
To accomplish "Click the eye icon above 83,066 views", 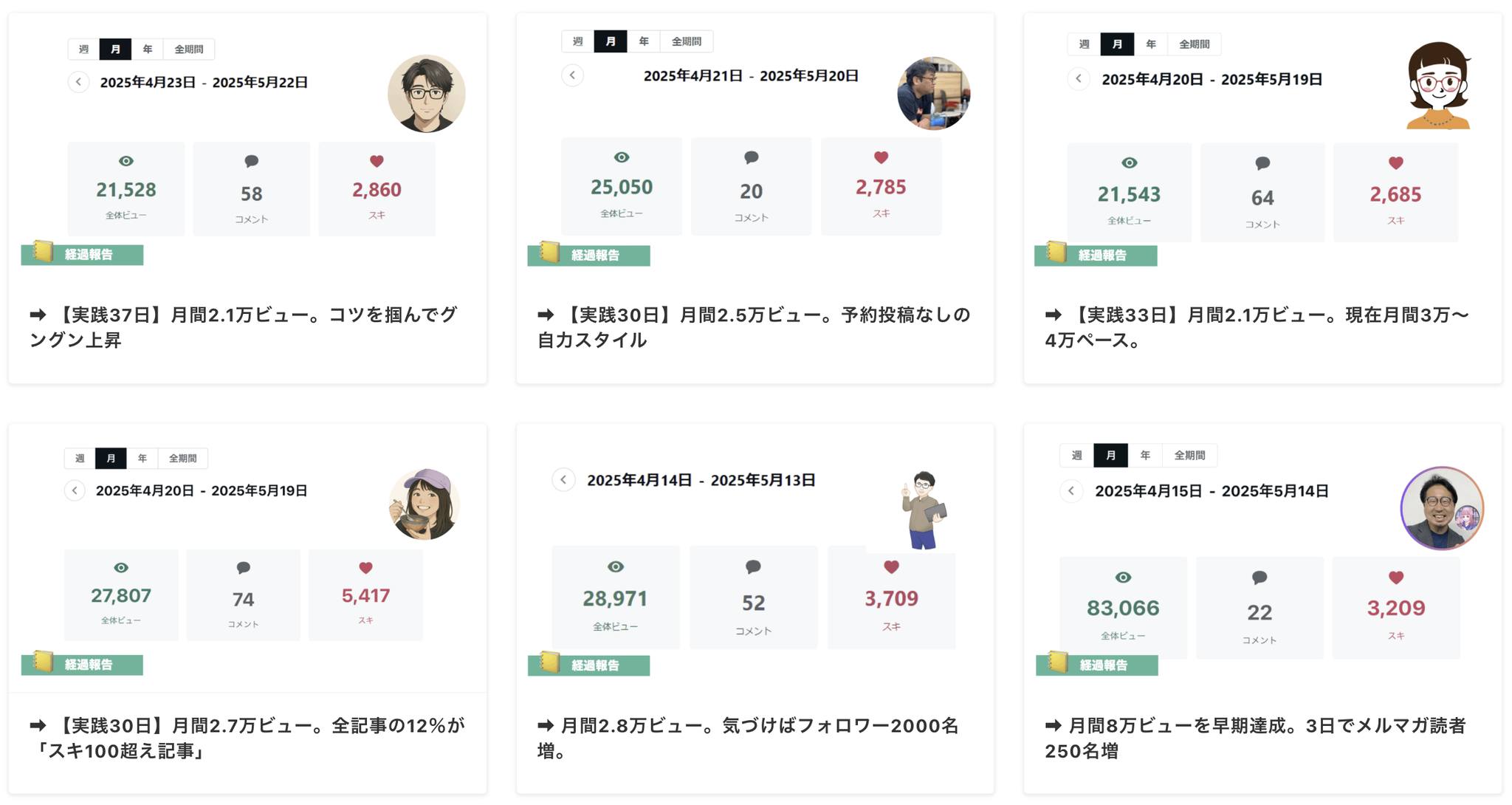I will click(x=1123, y=578).
